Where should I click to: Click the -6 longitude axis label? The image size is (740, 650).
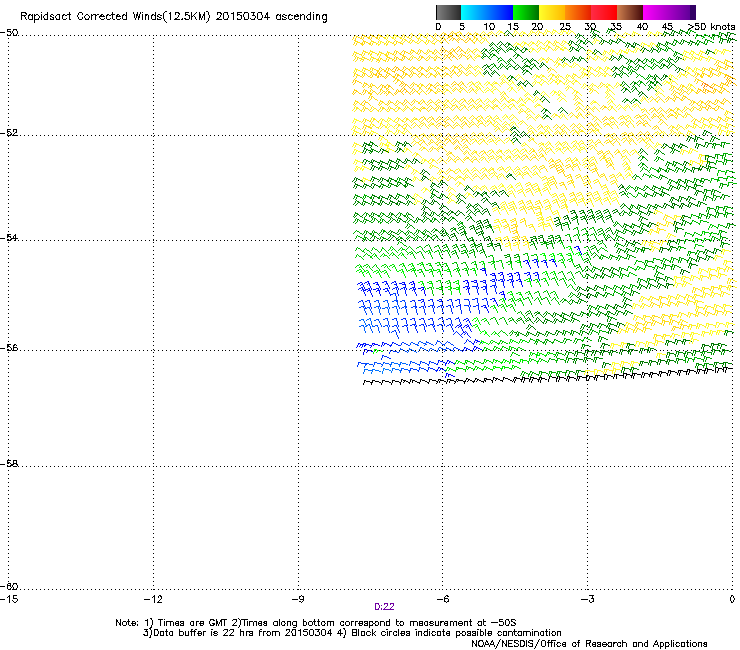click(442, 599)
